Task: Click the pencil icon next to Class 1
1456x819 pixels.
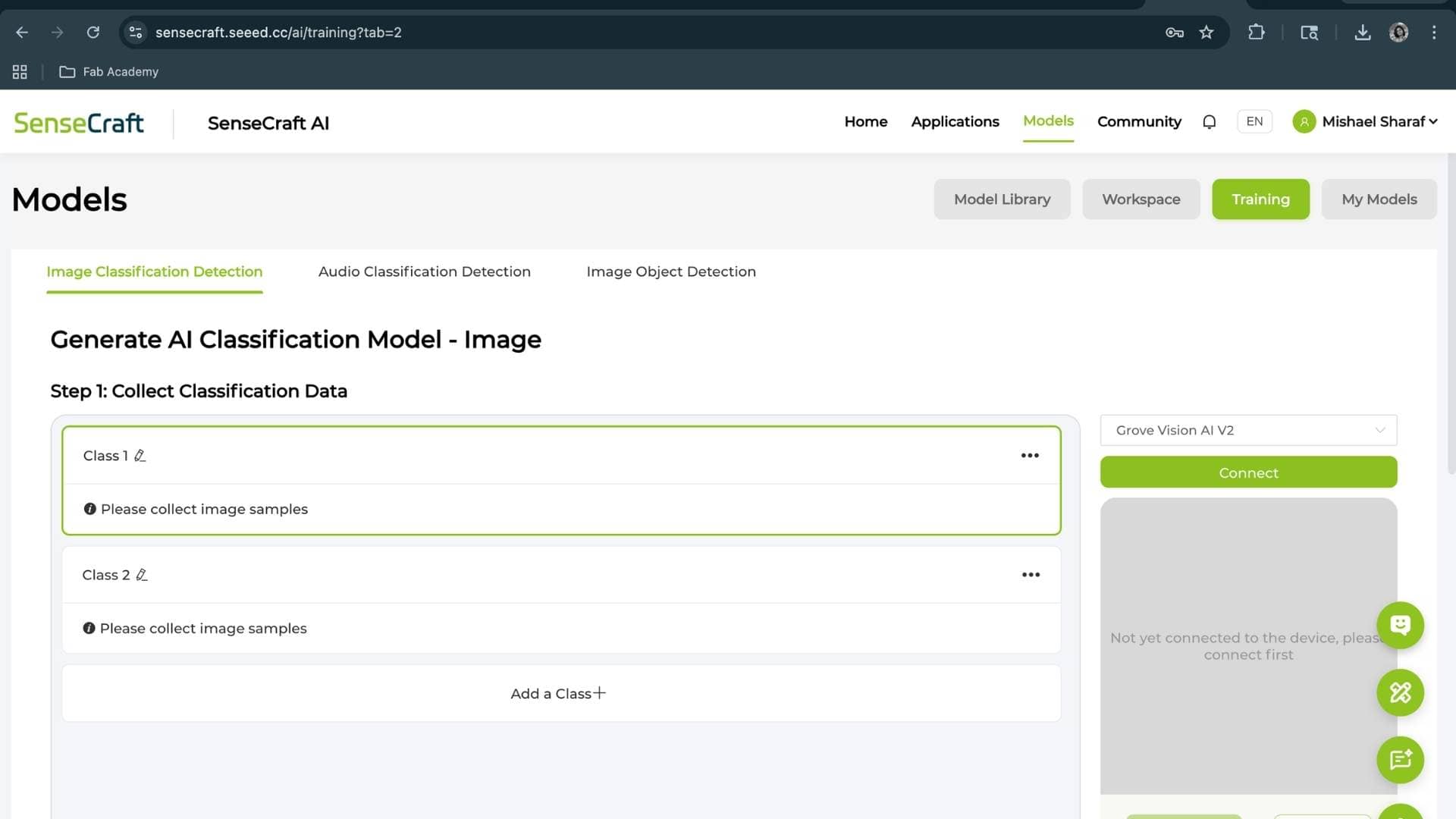Action: coord(140,456)
